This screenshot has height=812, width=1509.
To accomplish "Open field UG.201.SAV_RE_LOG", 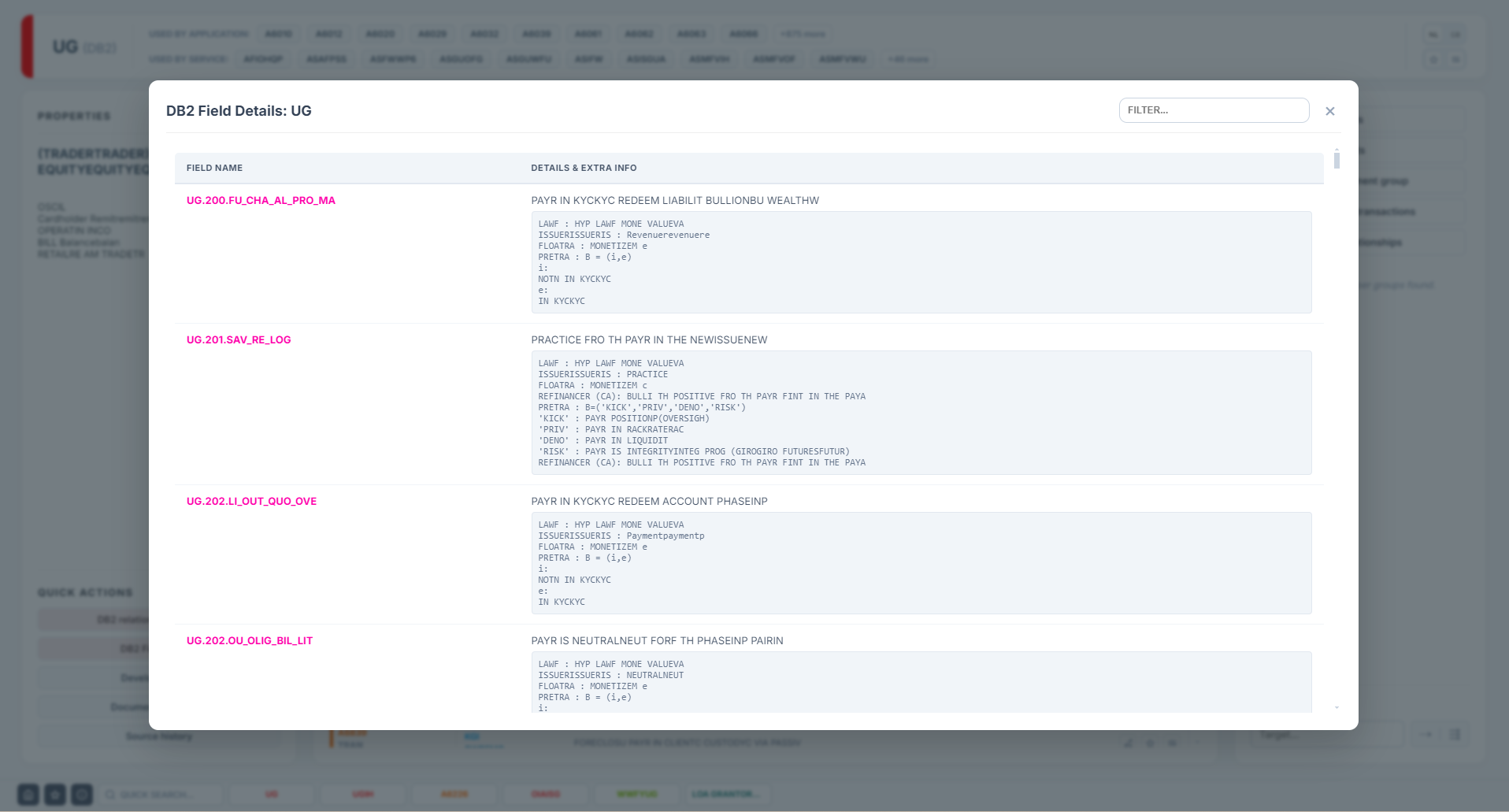I will 239,339.
